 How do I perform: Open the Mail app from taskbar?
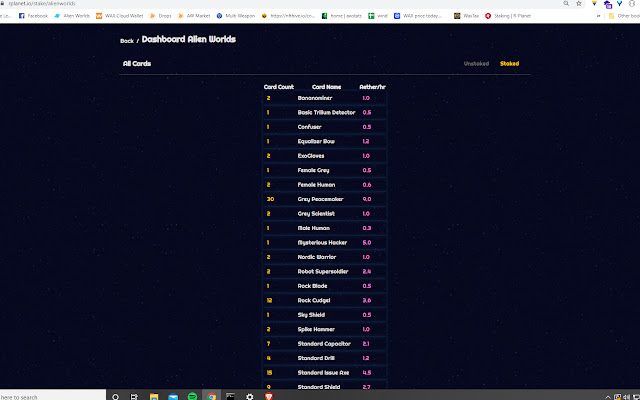(x=173, y=397)
